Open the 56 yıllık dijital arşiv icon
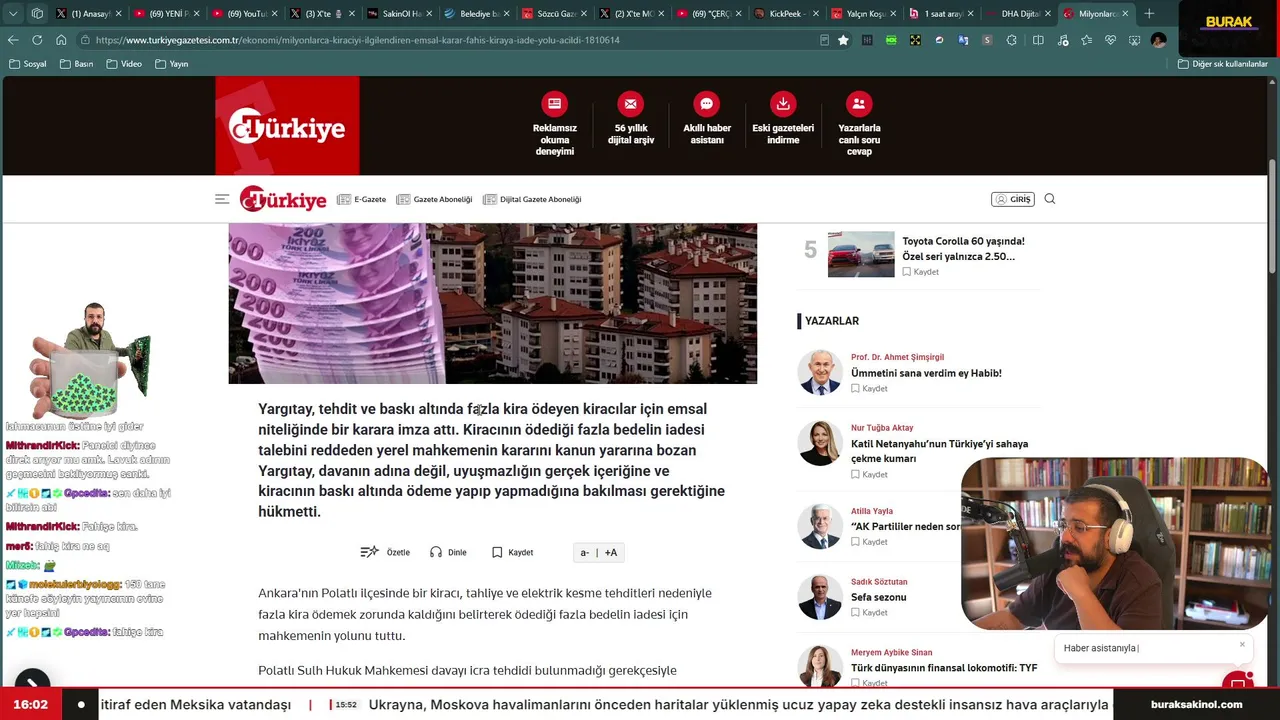The height and width of the screenshot is (720, 1280). point(630,104)
